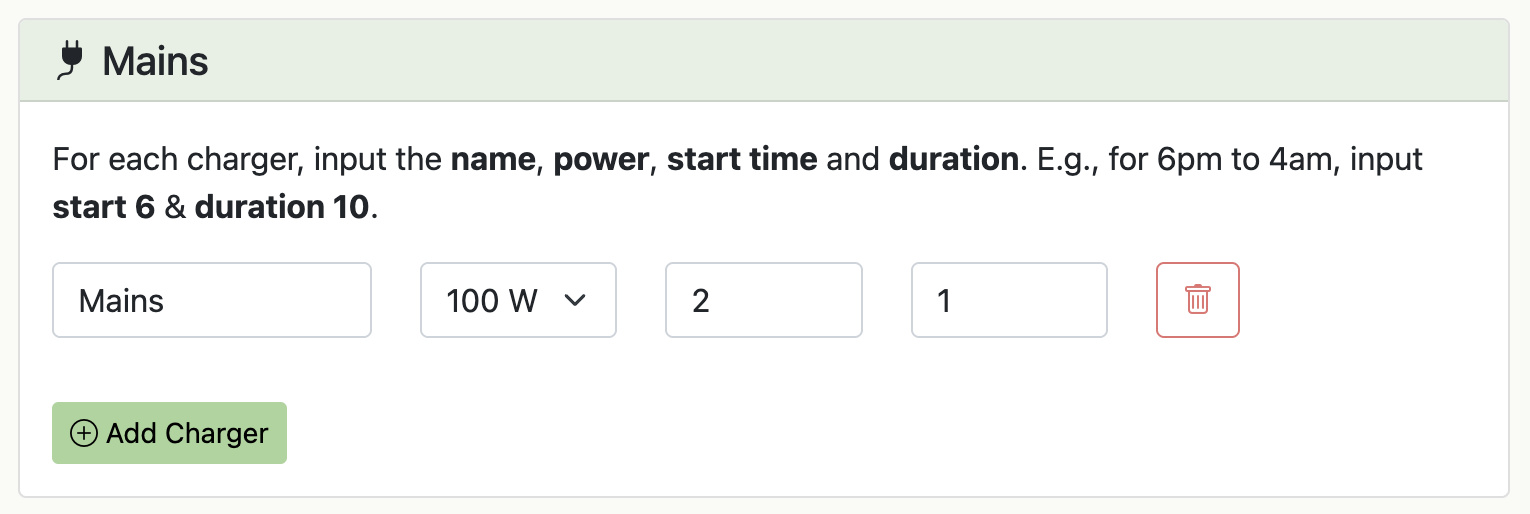Click the bold "start 6" example text
Viewport: 1530px width, 514px height.
(103, 208)
